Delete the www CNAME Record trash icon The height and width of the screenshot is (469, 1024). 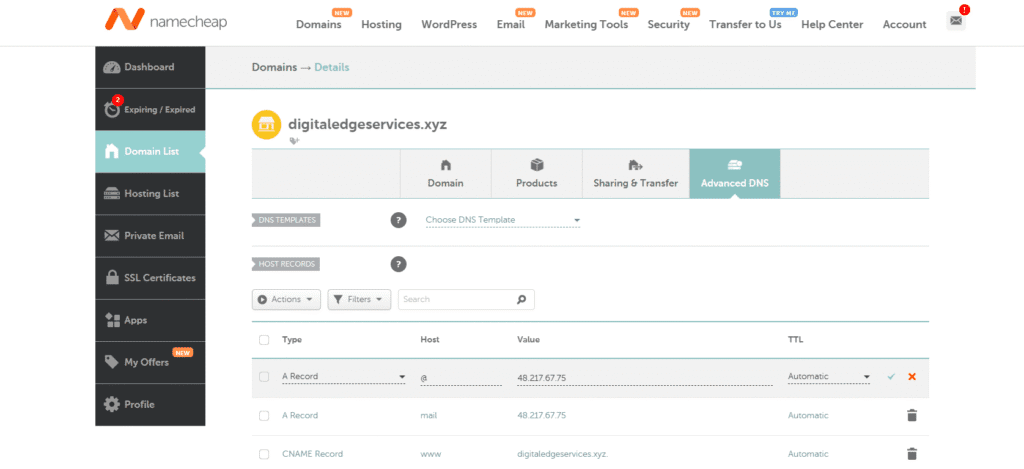(x=912, y=454)
